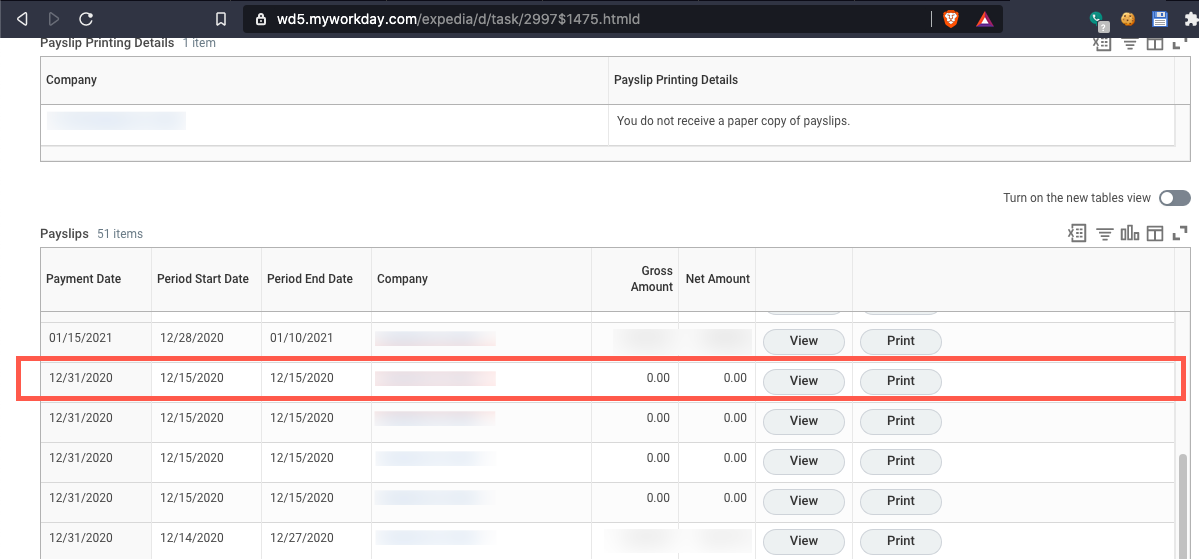This screenshot has width=1200, height=559.
Task: Open chart view icon for Payslips table
Action: [1130, 234]
